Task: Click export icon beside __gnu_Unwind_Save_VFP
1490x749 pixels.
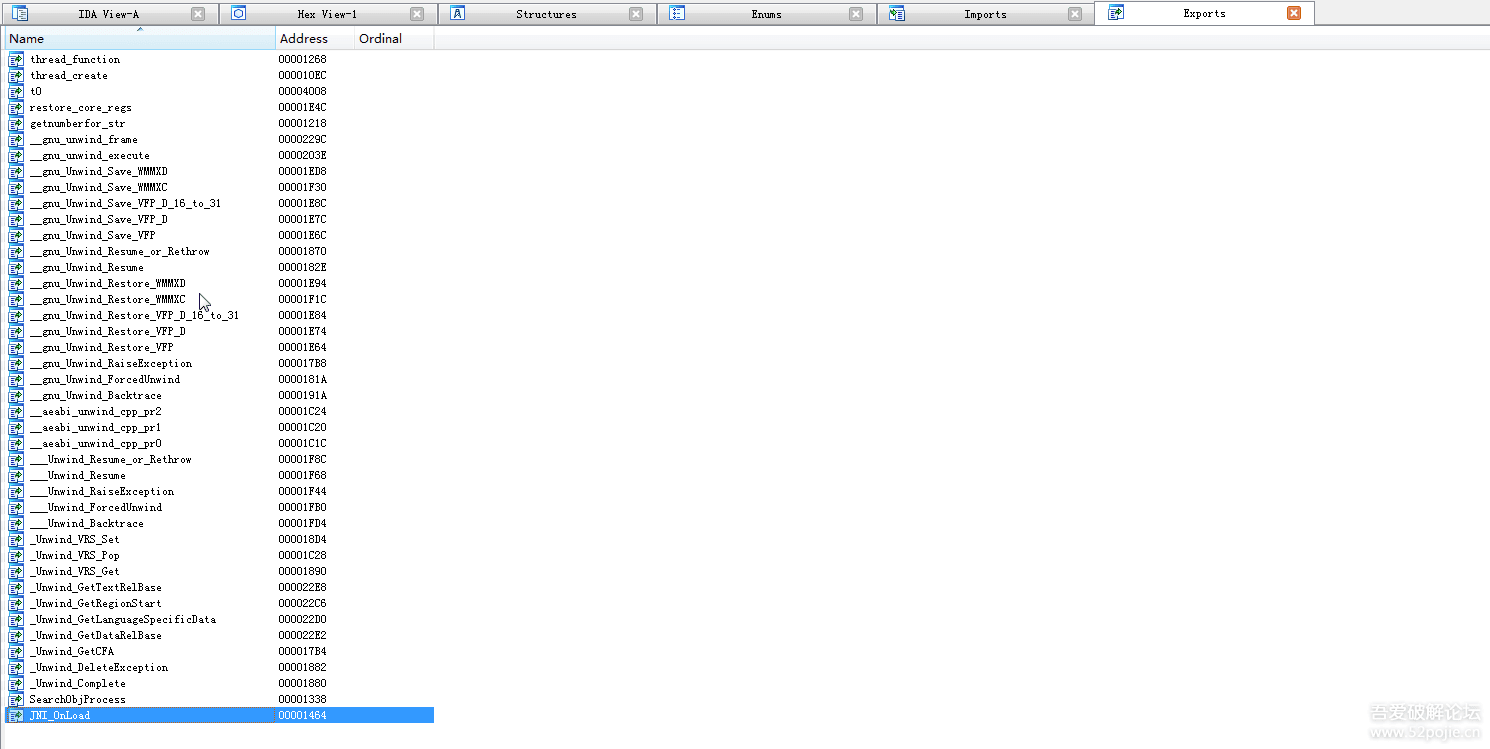Action: tap(16, 236)
